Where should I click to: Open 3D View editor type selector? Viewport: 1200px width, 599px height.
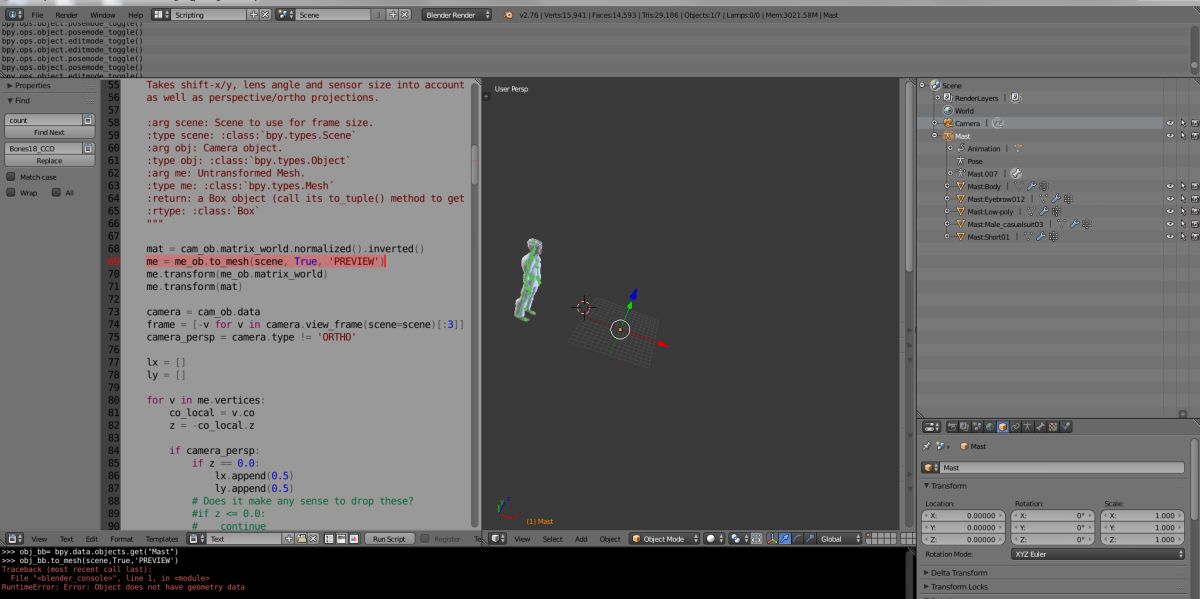(495, 538)
